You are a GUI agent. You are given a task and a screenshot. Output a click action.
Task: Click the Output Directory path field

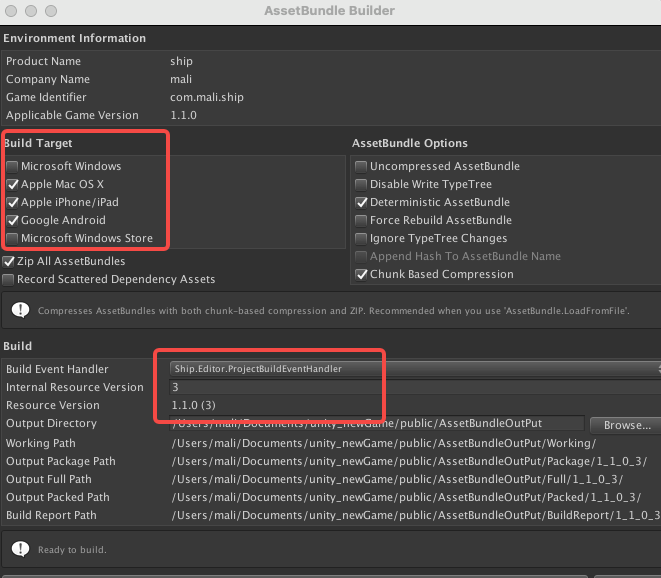pyautogui.click(x=377, y=423)
